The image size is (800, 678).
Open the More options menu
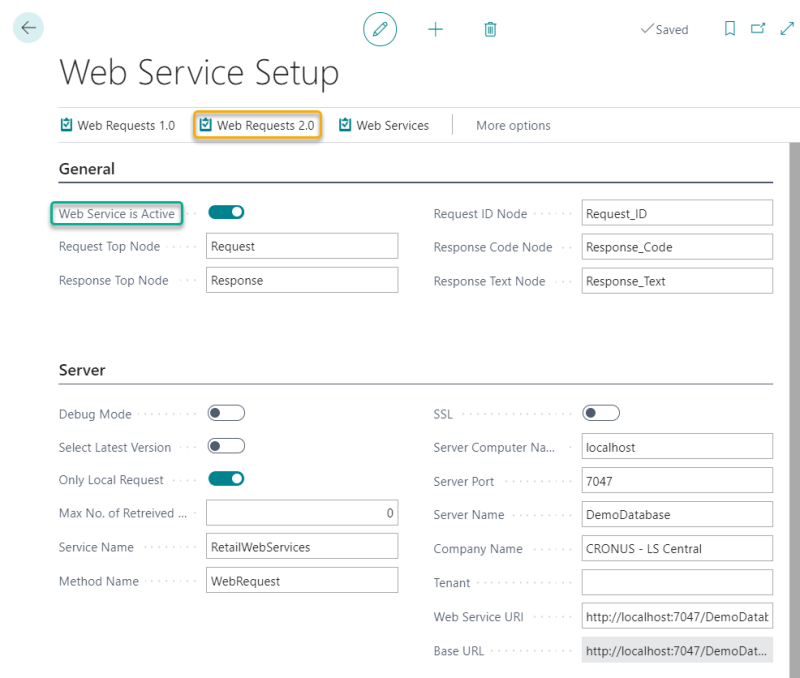tap(513, 125)
